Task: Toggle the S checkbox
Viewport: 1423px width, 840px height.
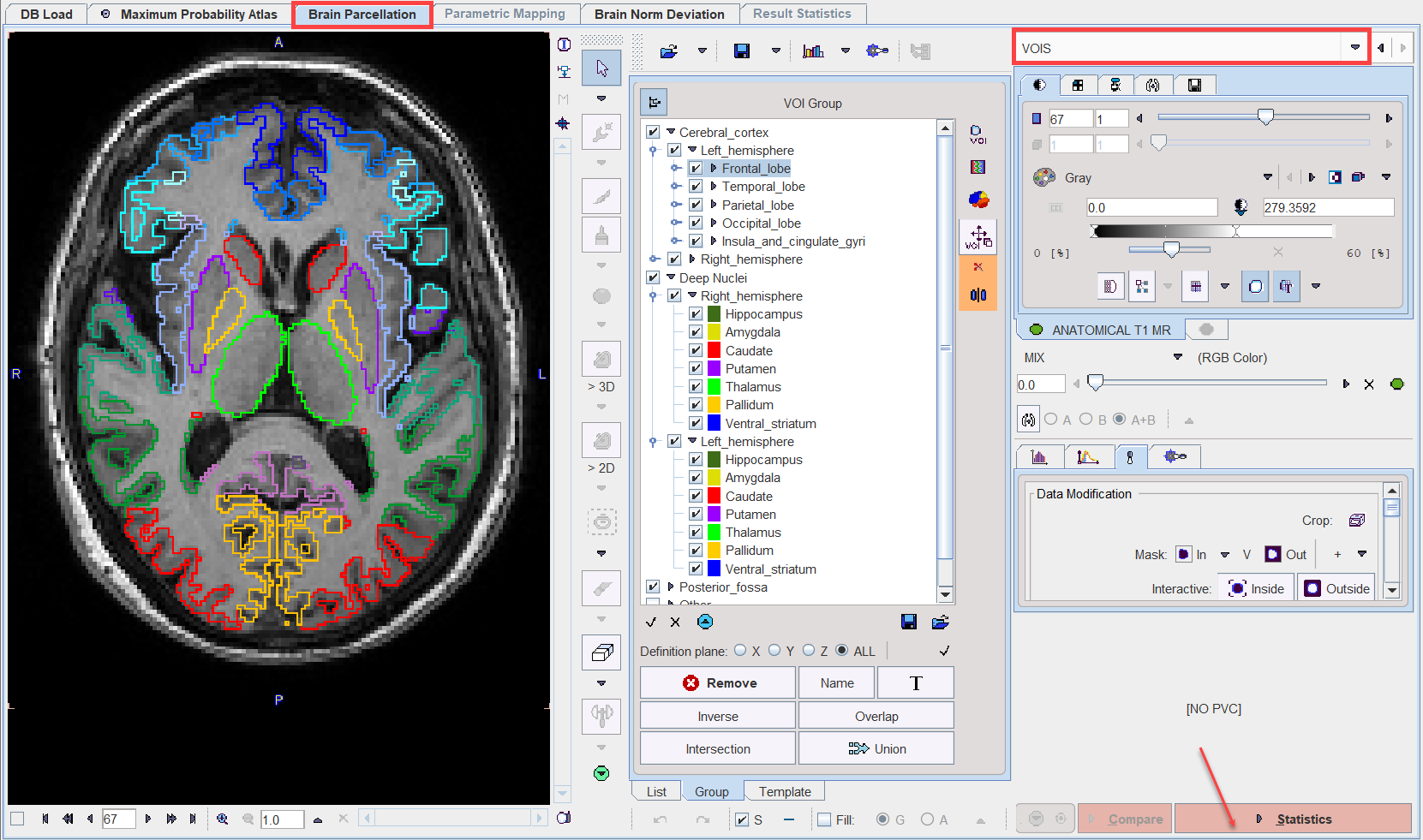Action: [742, 819]
